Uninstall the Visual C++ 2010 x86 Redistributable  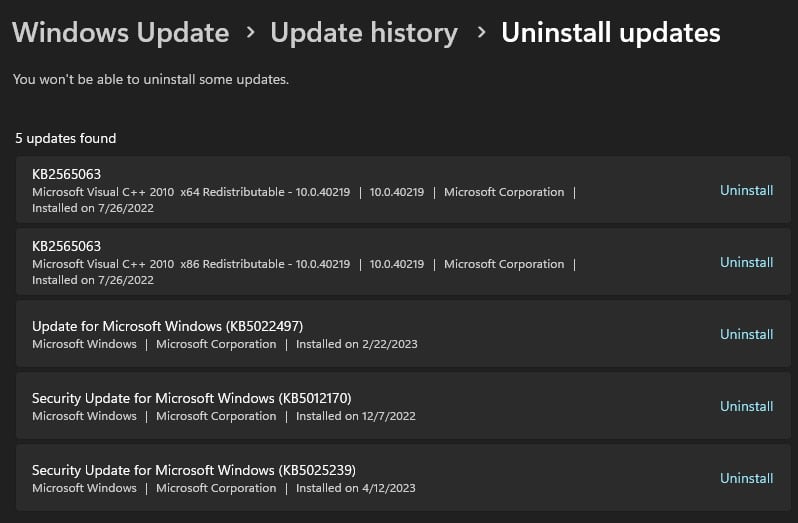coord(746,262)
